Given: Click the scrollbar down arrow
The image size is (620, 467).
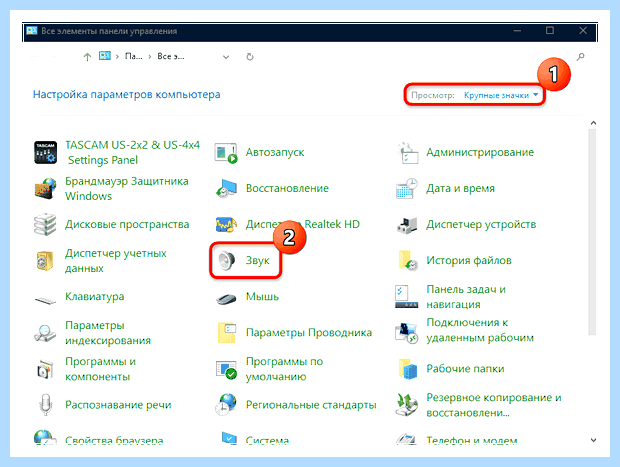Looking at the screenshot, I should 593,440.
